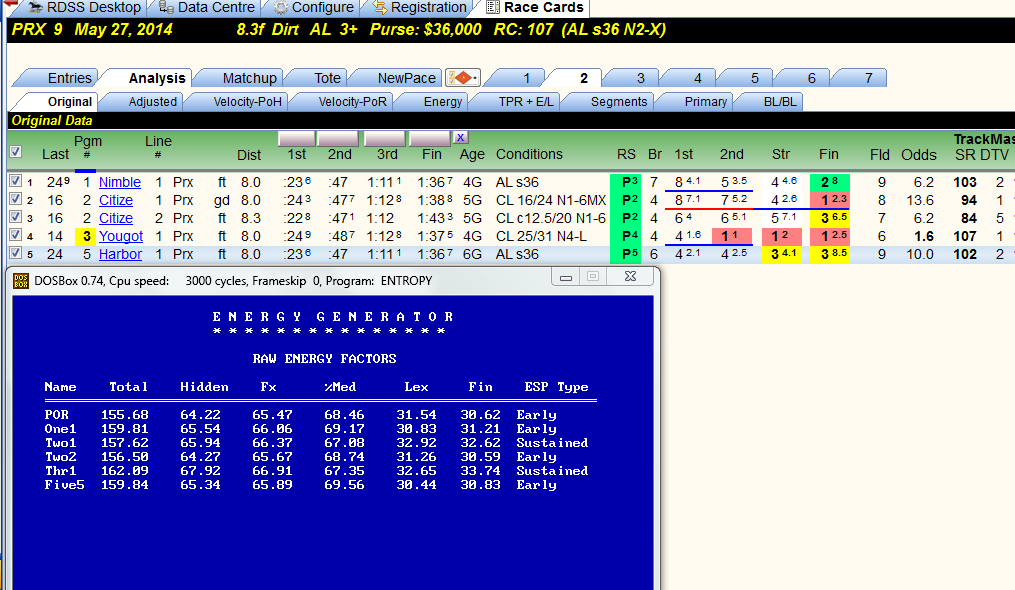The height and width of the screenshot is (590, 1015).
Task: Select race number tab 7
Action: point(860,78)
